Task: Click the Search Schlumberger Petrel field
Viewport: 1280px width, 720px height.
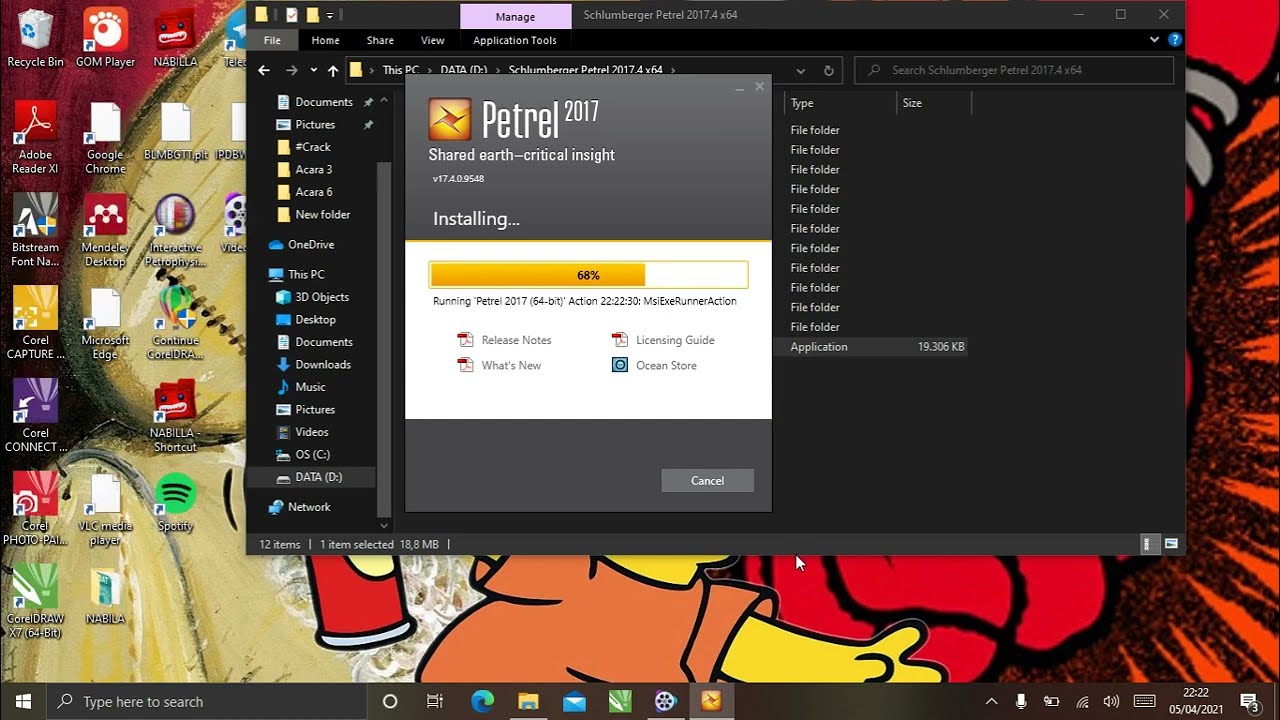Action: tap(1015, 70)
